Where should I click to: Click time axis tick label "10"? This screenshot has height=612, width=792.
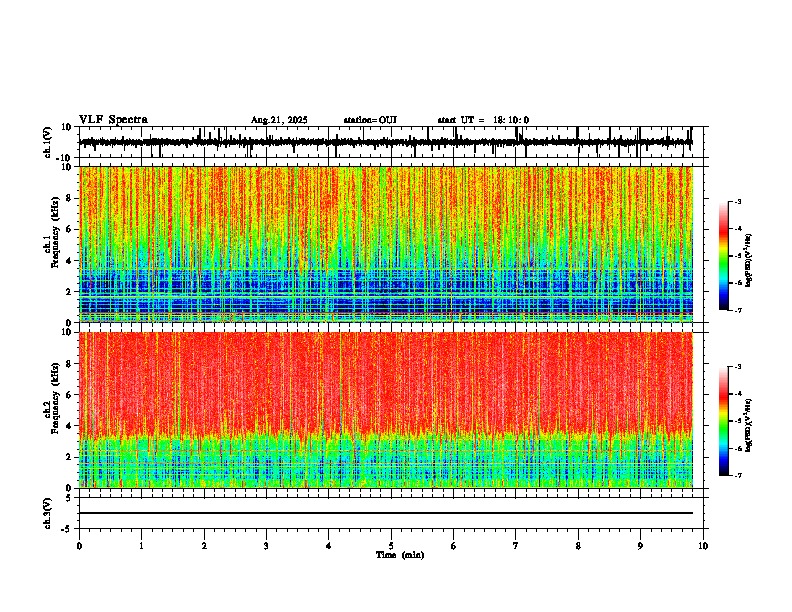703,546
